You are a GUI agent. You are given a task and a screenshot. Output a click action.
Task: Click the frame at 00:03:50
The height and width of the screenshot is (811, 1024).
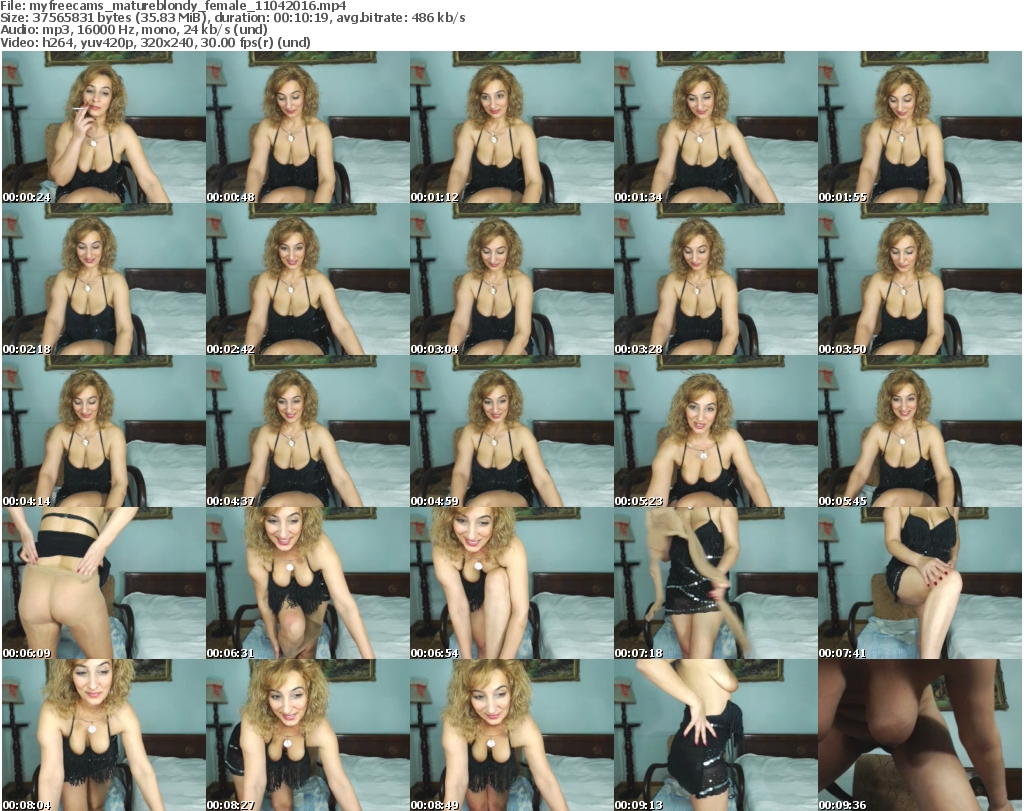919,279
